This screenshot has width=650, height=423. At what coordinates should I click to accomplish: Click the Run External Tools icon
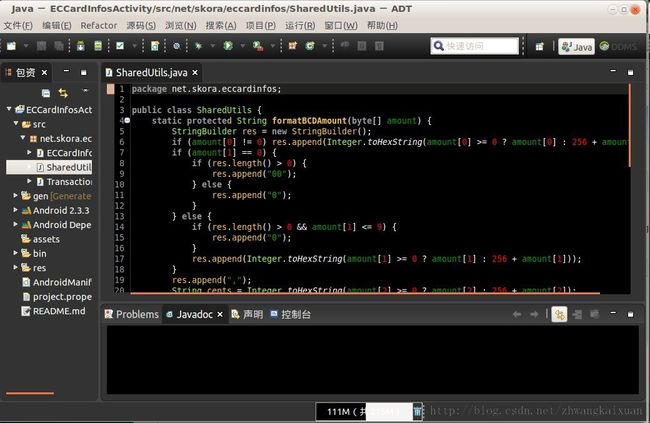[x=258, y=46]
